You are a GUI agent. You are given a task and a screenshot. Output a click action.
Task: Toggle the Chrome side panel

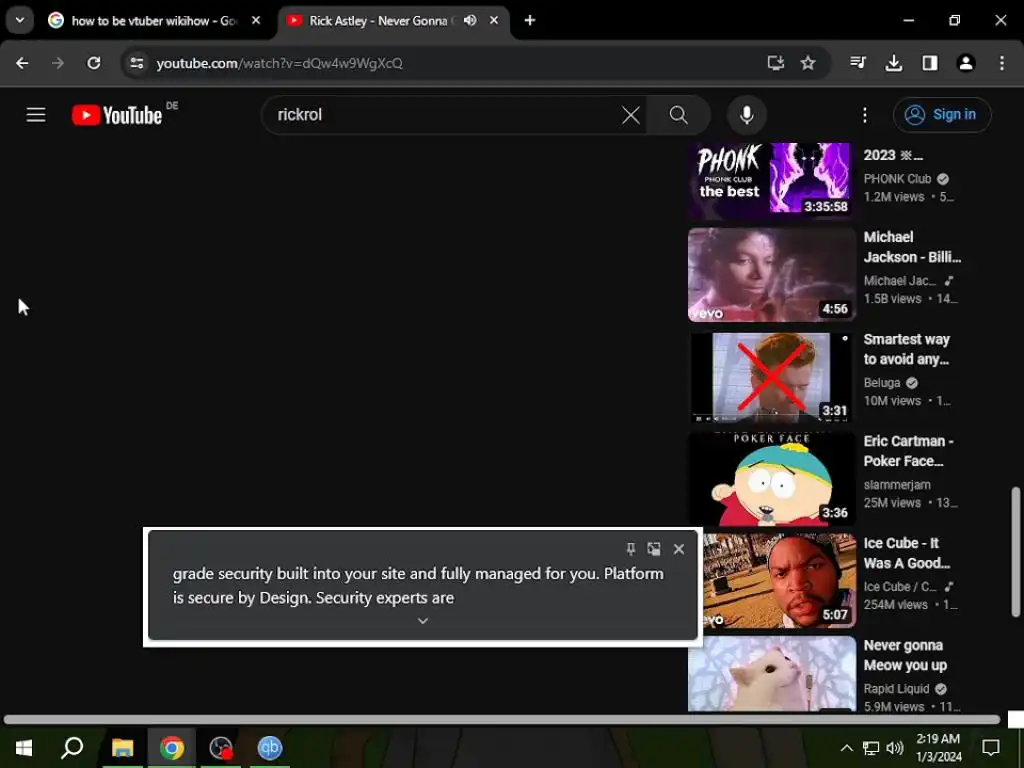click(930, 63)
